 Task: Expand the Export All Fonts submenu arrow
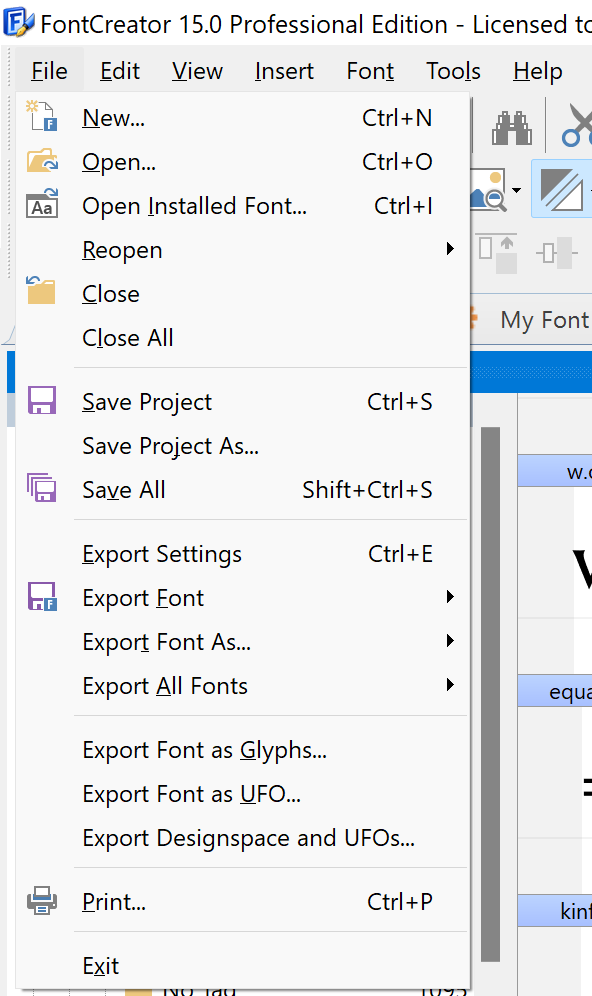[450, 684]
